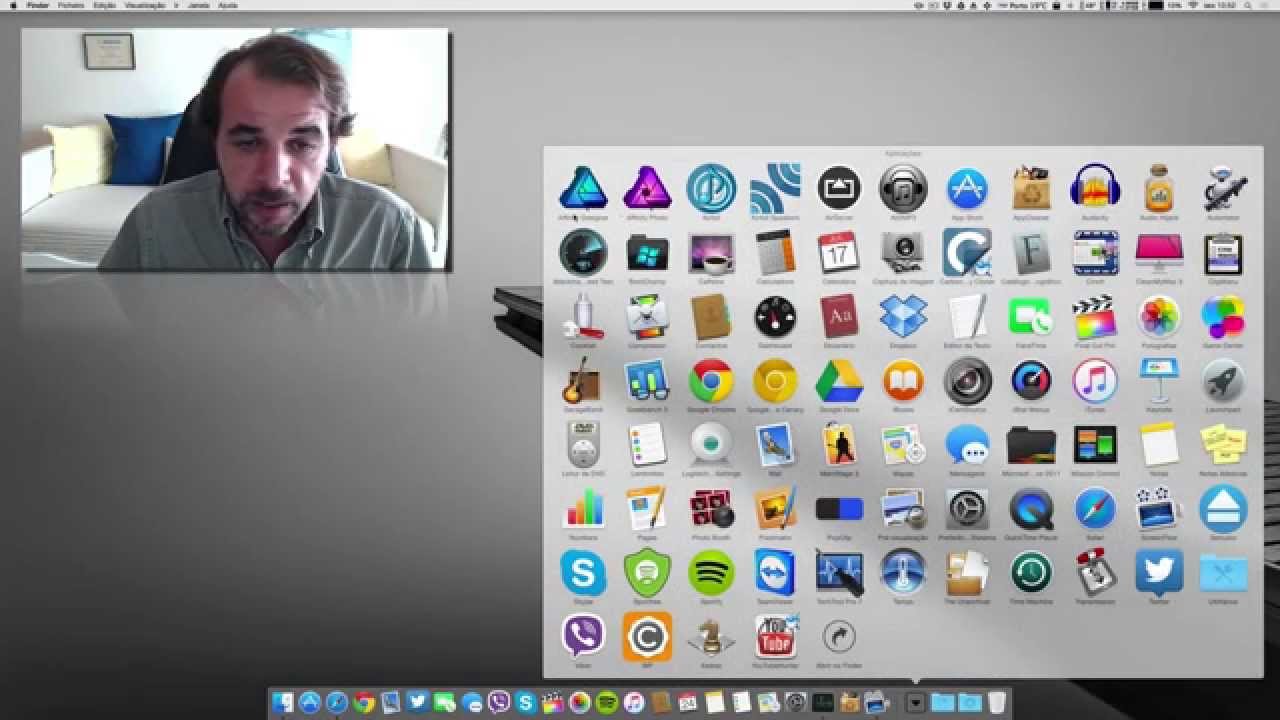Open the Janela menu
Screen dimensions: 1280x720
tap(198, 5)
